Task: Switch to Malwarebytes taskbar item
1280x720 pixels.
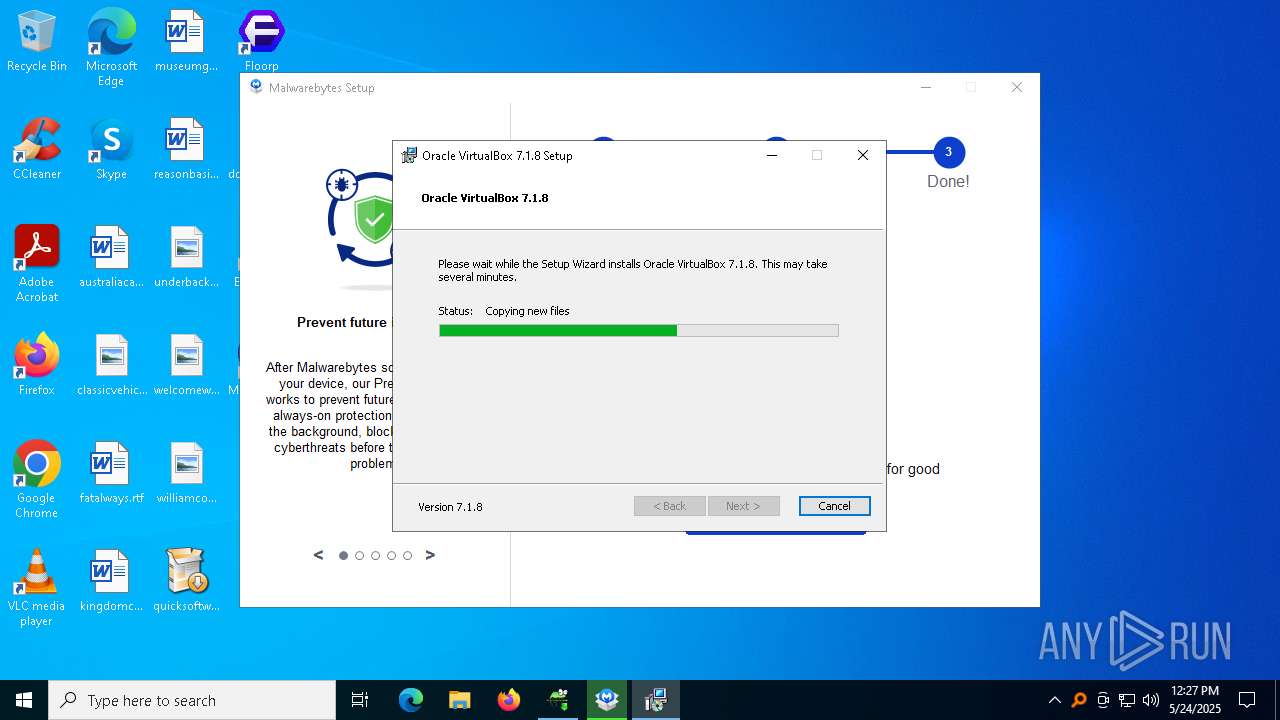Action: point(607,700)
